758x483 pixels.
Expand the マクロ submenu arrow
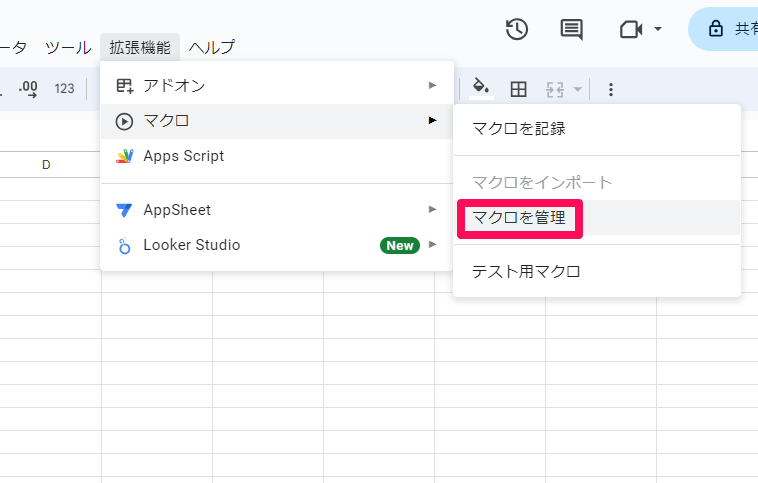(433, 120)
